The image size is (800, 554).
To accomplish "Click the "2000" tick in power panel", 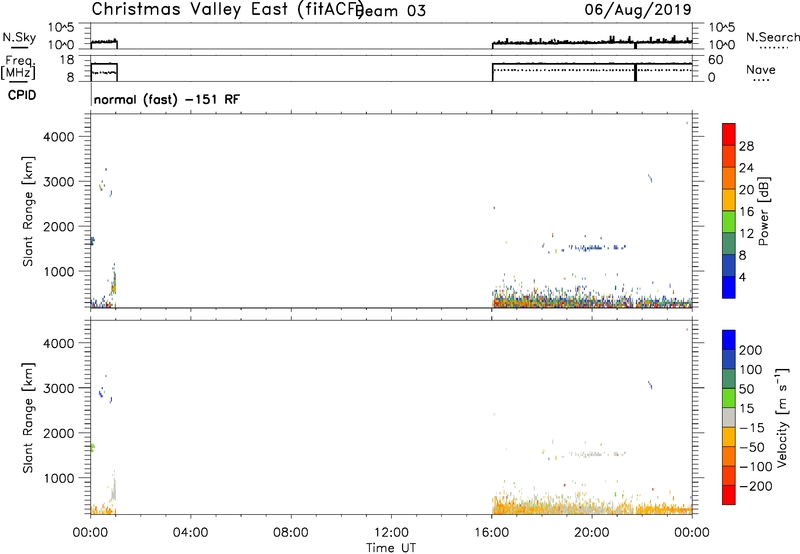I will click(x=59, y=226).
